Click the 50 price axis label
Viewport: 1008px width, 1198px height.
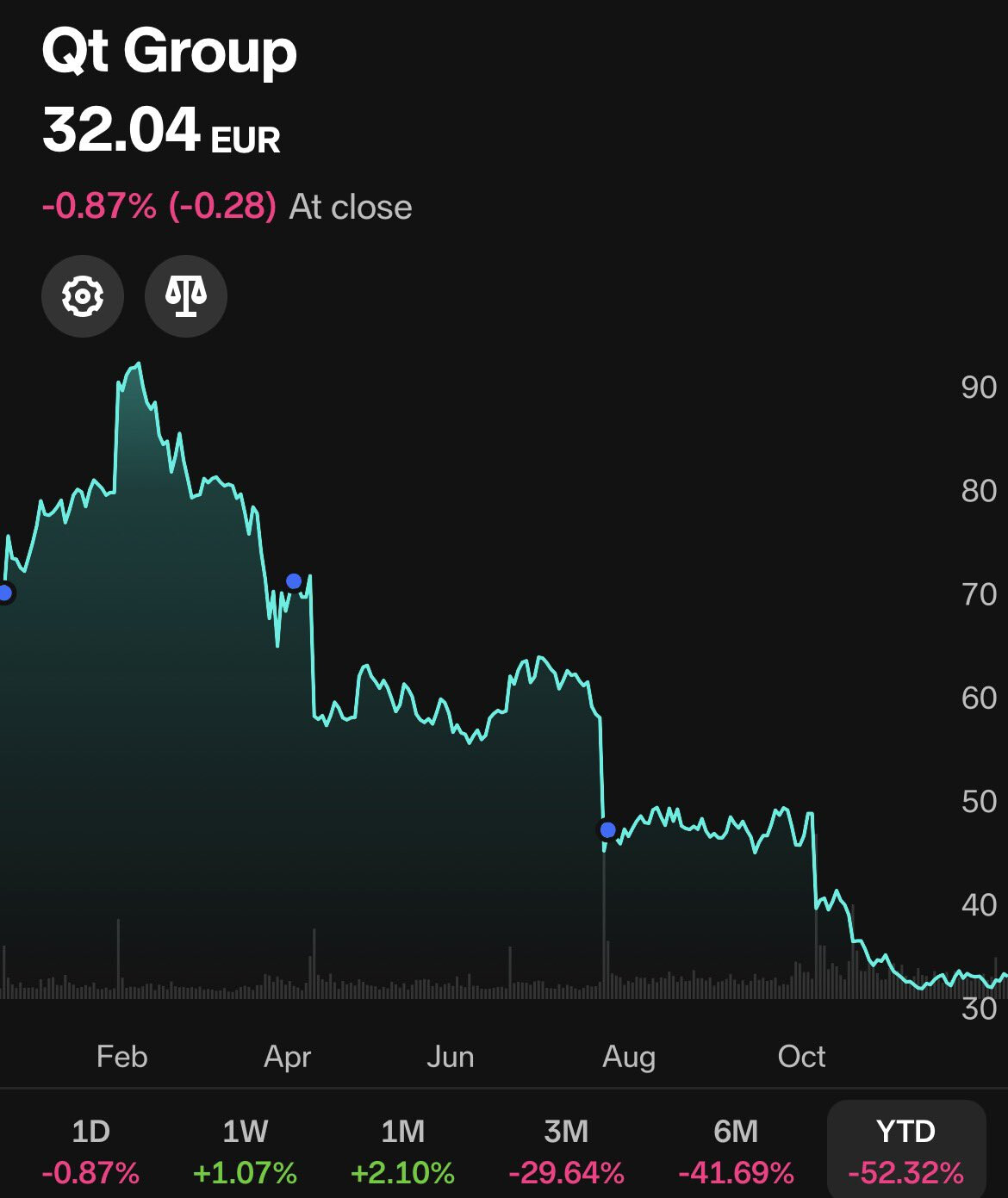979,801
